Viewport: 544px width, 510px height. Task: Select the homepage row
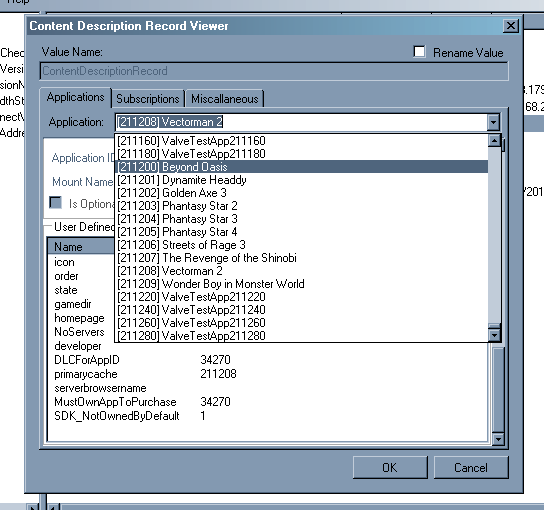pos(79,318)
